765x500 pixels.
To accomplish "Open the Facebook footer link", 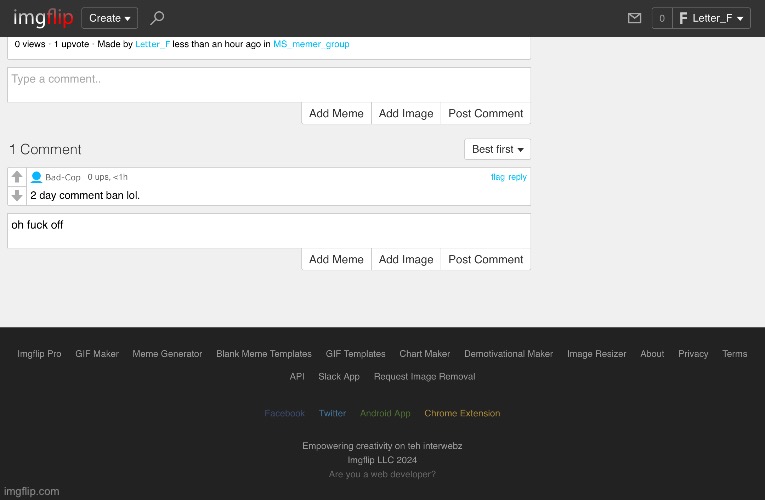I will 284,413.
